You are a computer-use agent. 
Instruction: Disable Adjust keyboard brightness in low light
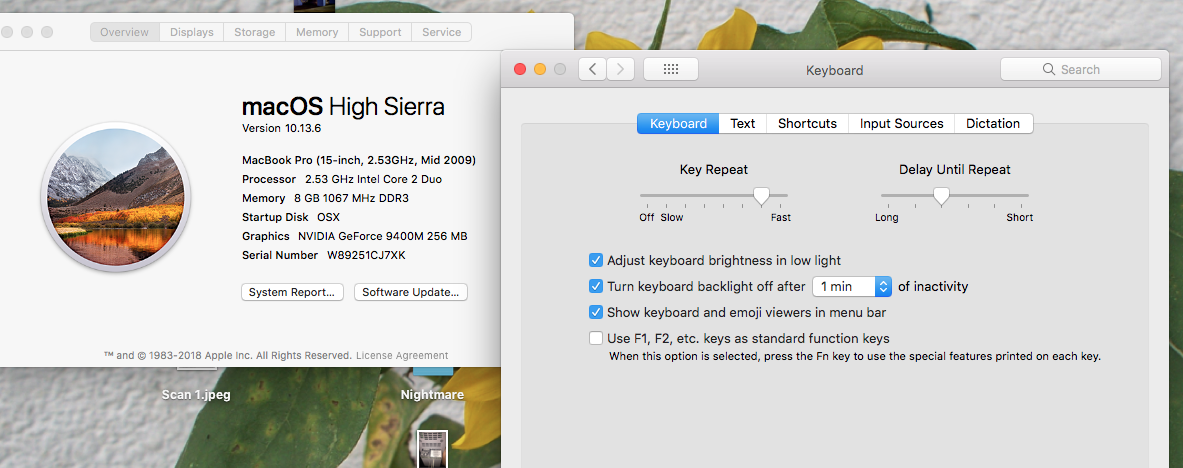tap(596, 260)
